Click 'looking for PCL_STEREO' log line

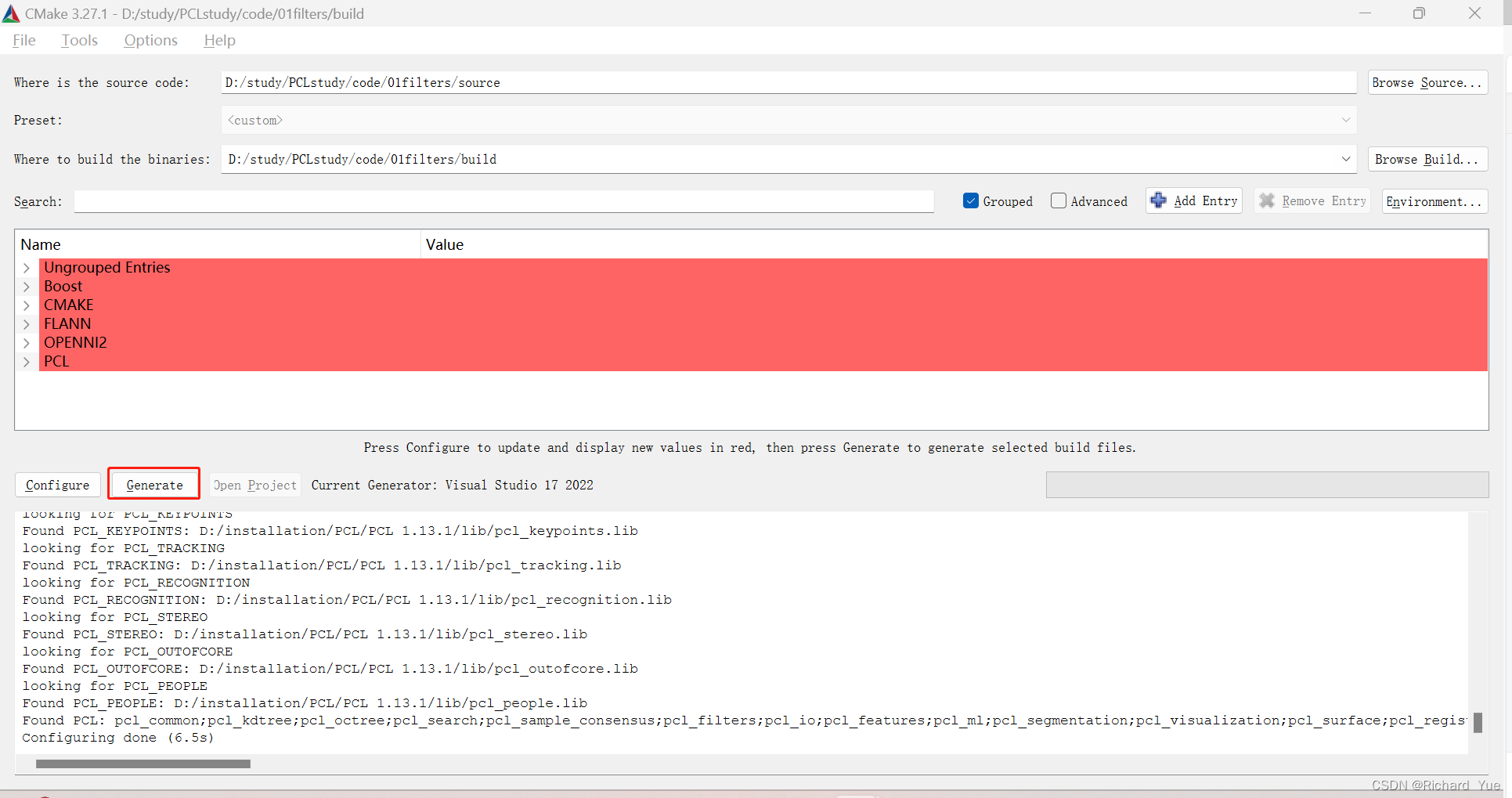pos(115,617)
